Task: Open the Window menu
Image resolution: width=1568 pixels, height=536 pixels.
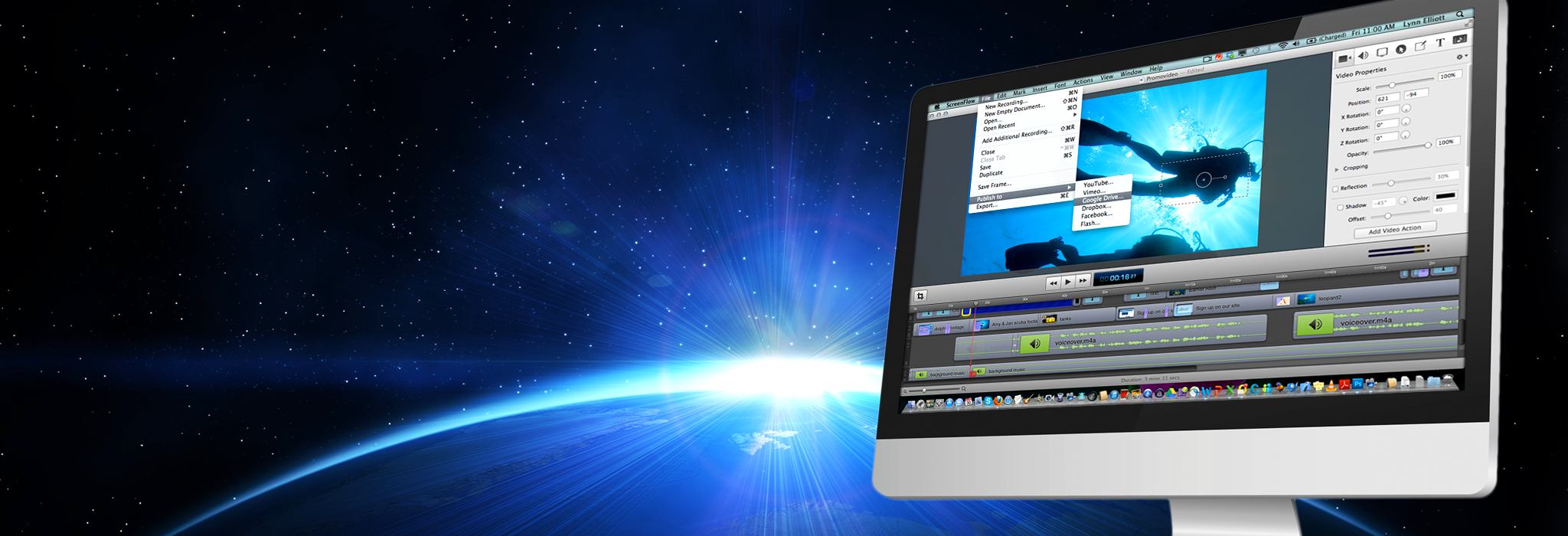Action: pyautogui.click(x=1132, y=73)
